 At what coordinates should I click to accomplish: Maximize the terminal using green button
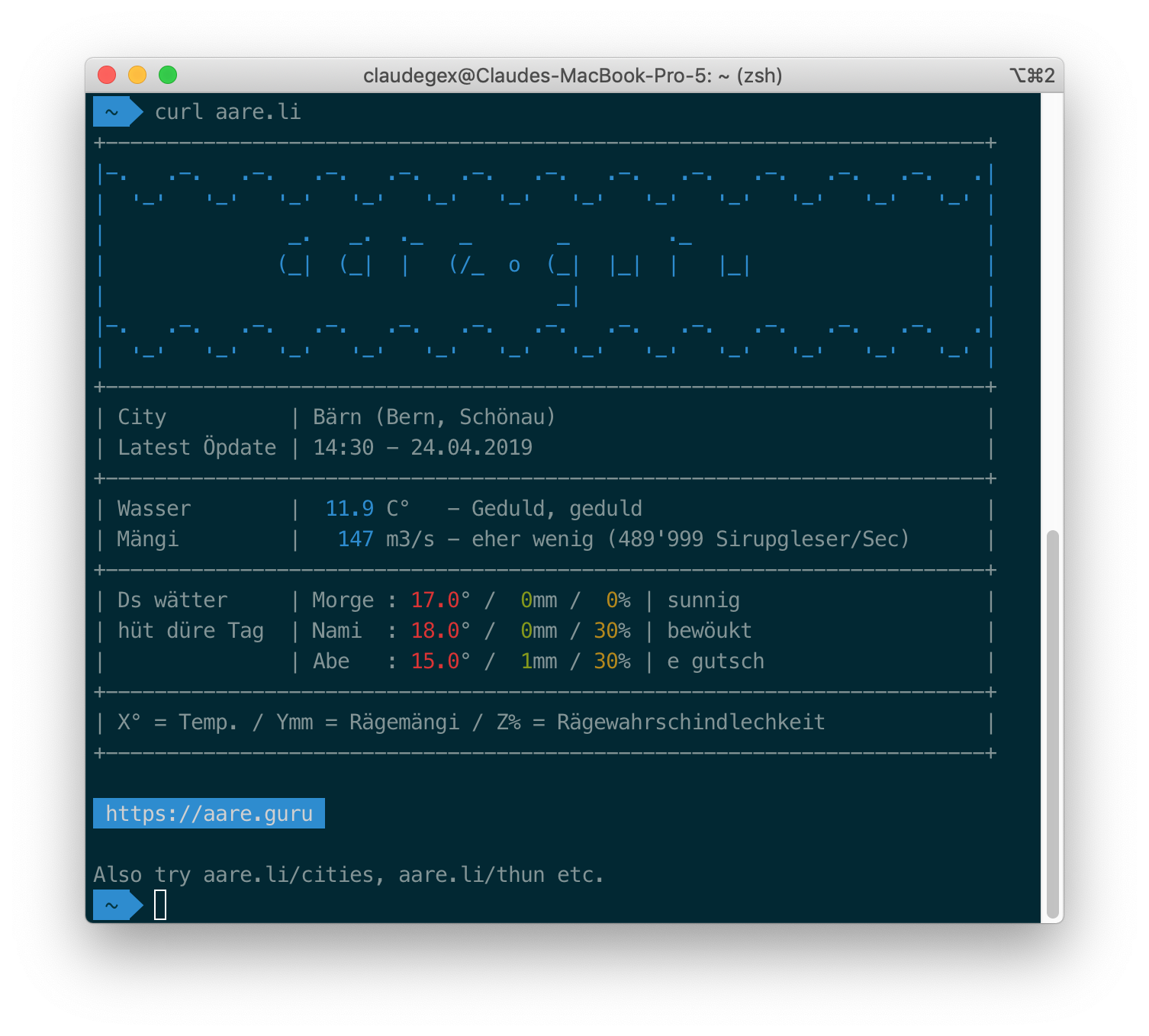pyautogui.click(x=168, y=75)
